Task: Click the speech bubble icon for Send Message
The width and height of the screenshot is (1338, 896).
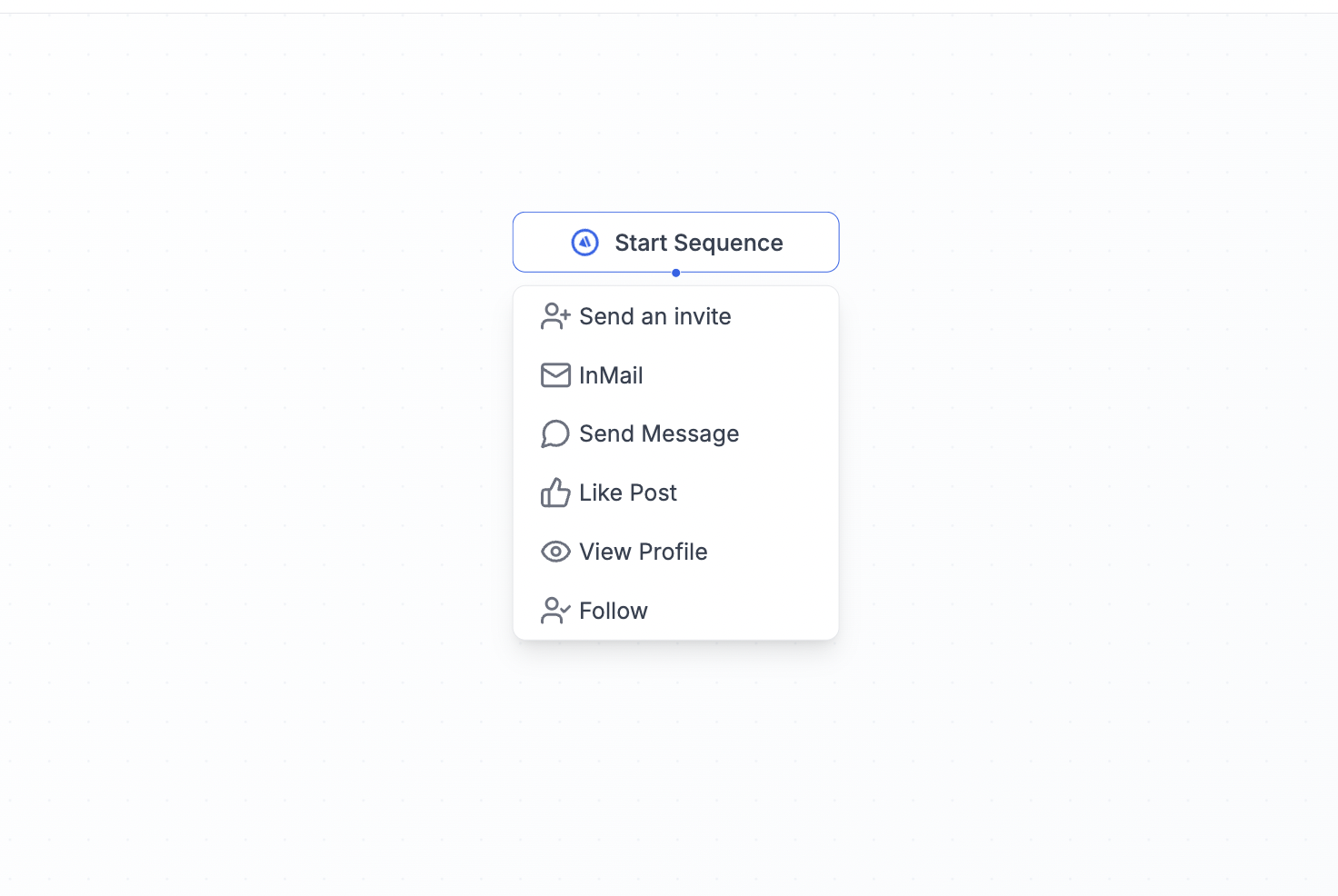Action: click(554, 434)
